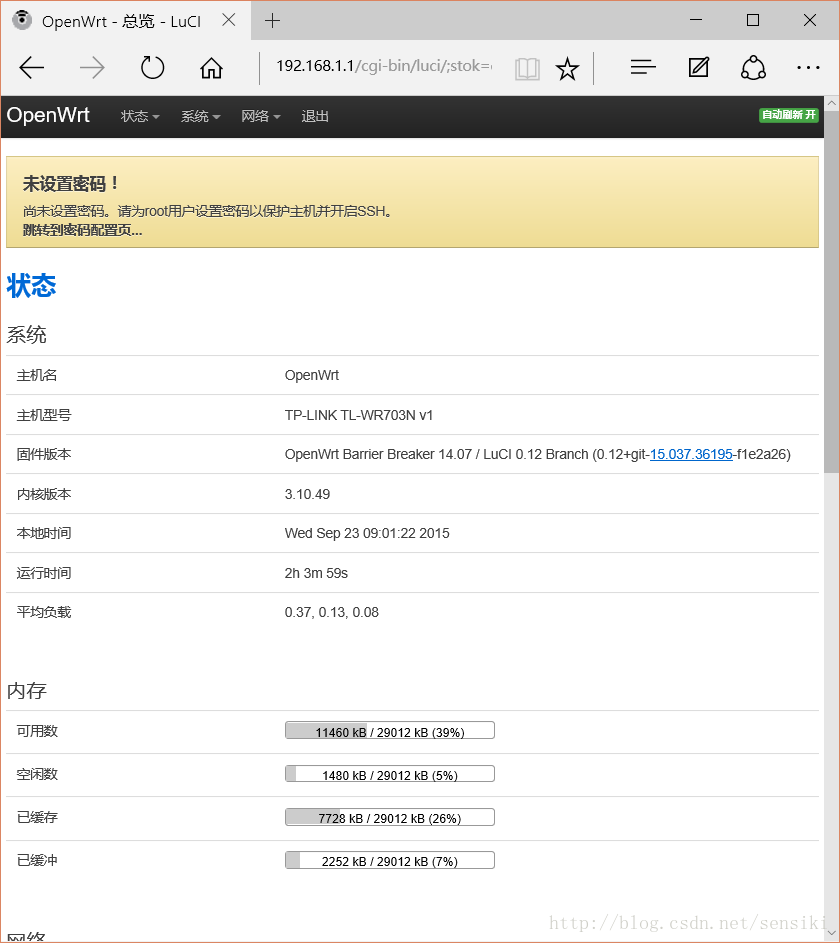Image resolution: width=840 pixels, height=943 pixels.
Task: Select the uptime 2h 3m 59s value
Action: [316, 573]
